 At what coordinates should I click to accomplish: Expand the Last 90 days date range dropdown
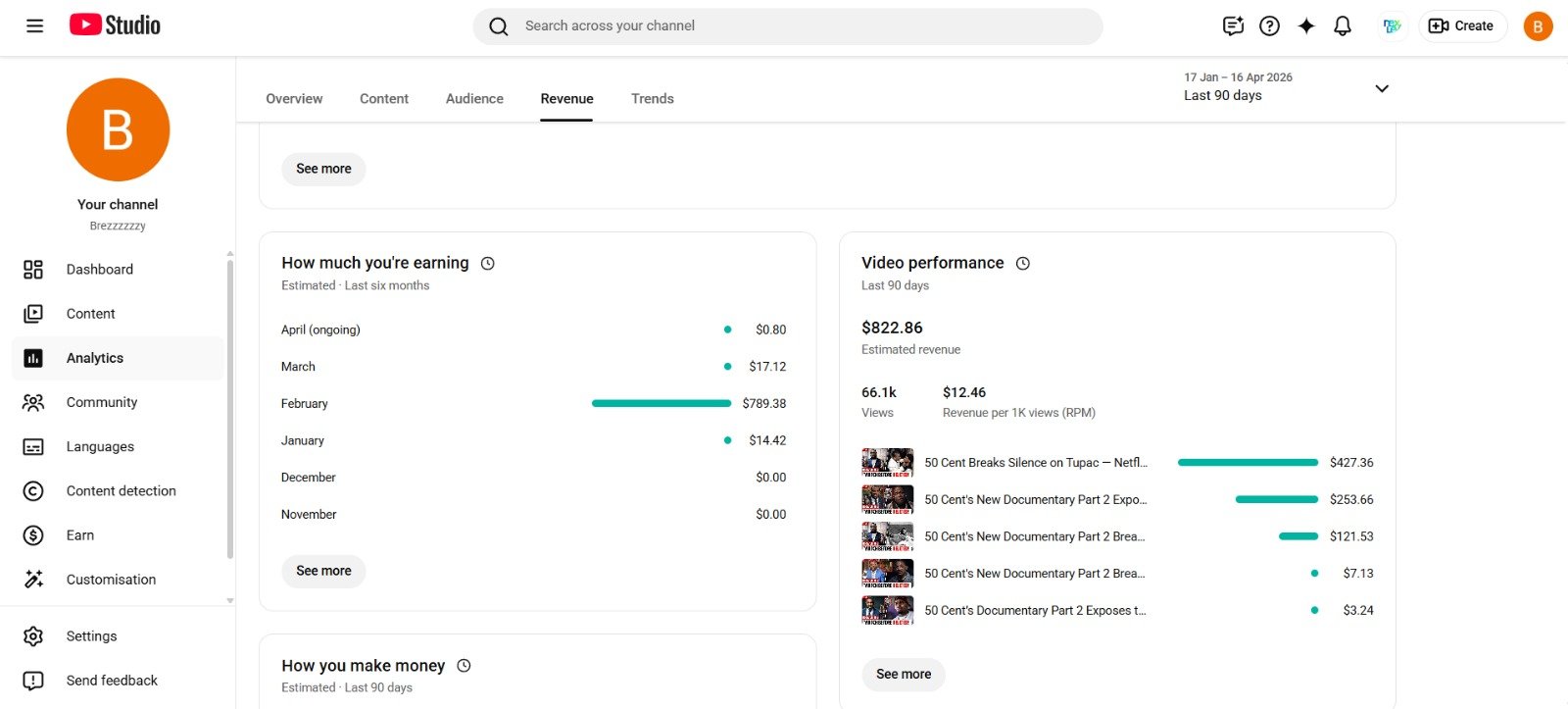[x=1382, y=89]
